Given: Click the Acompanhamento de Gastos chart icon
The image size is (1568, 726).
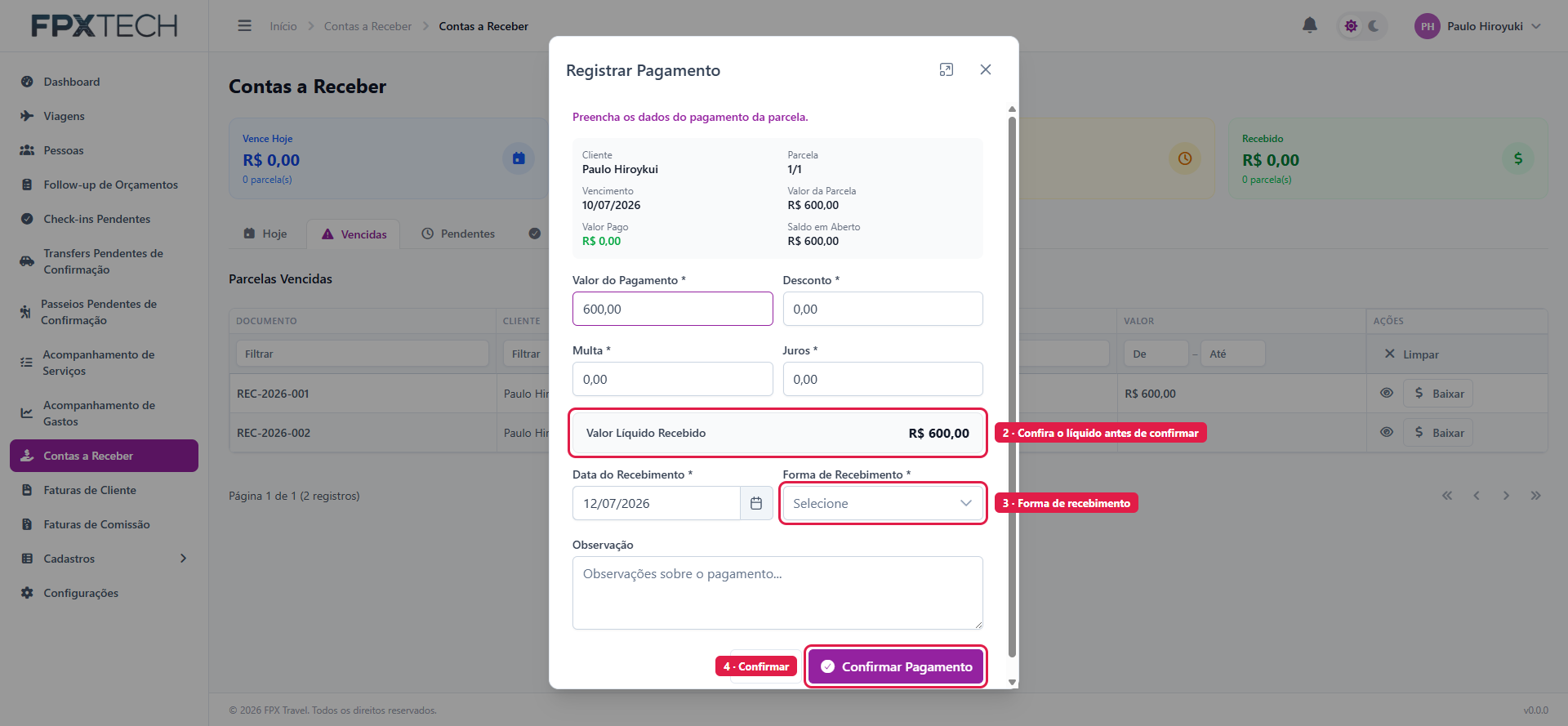Looking at the screenshot, I should [x=27, y=413].
